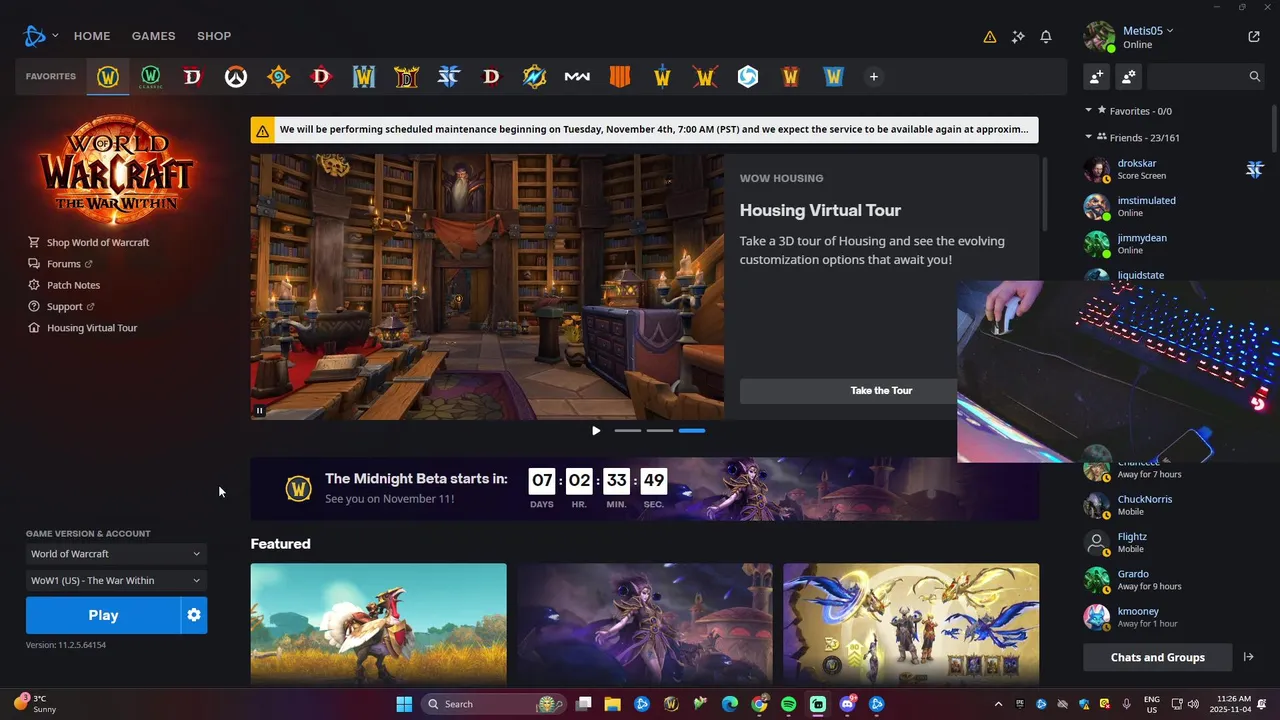Select friend ChuckNorris in the list
Image resolution: width=1280 pixels, height=720 pixels.
1175,505
